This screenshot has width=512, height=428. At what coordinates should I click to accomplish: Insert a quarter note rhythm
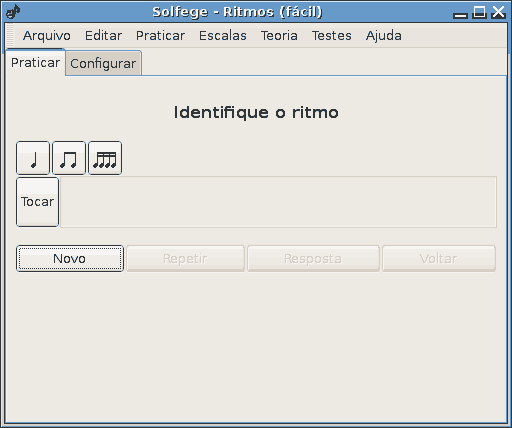[33, 158]
